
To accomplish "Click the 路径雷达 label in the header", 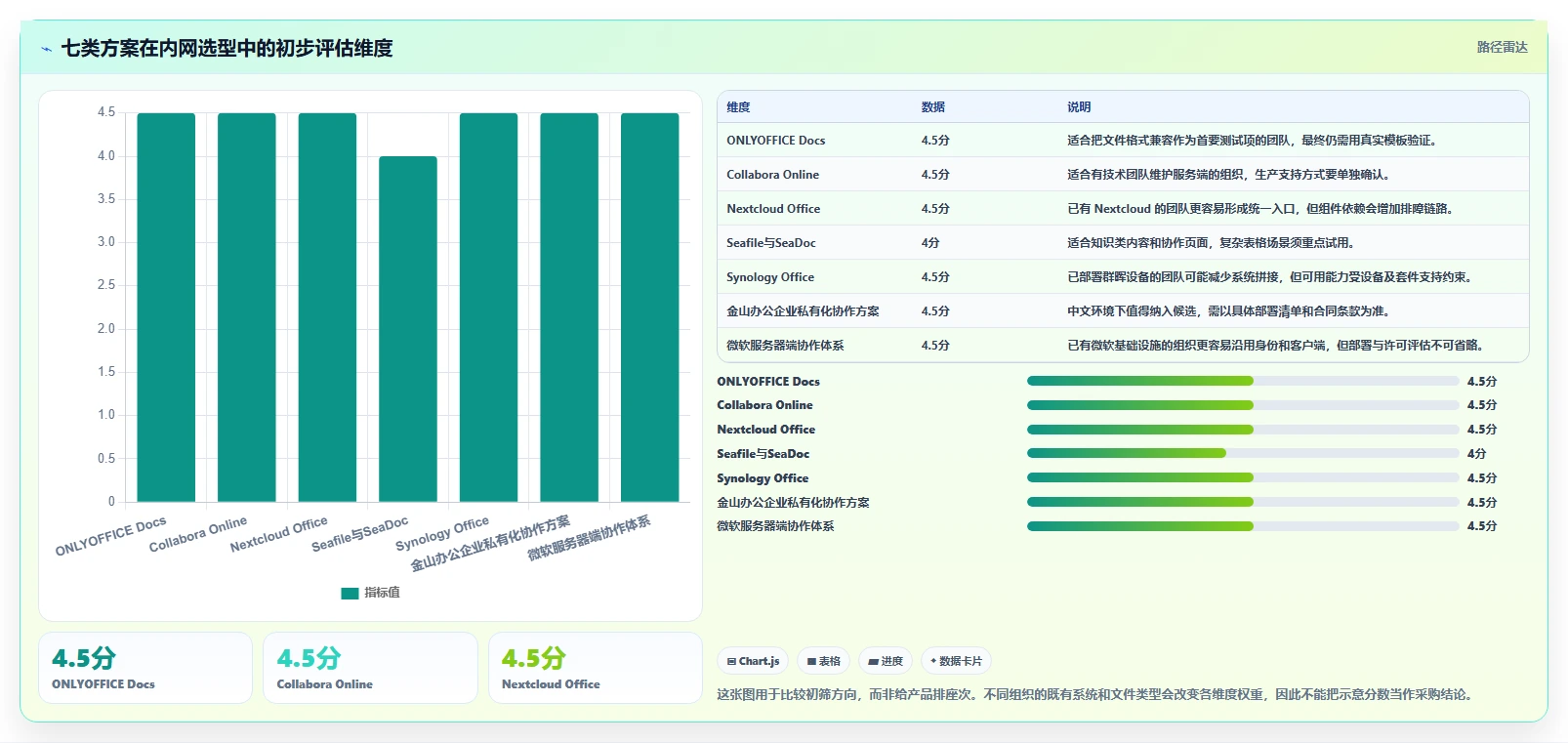I will pyautogui.click(x=1502, y=47).
